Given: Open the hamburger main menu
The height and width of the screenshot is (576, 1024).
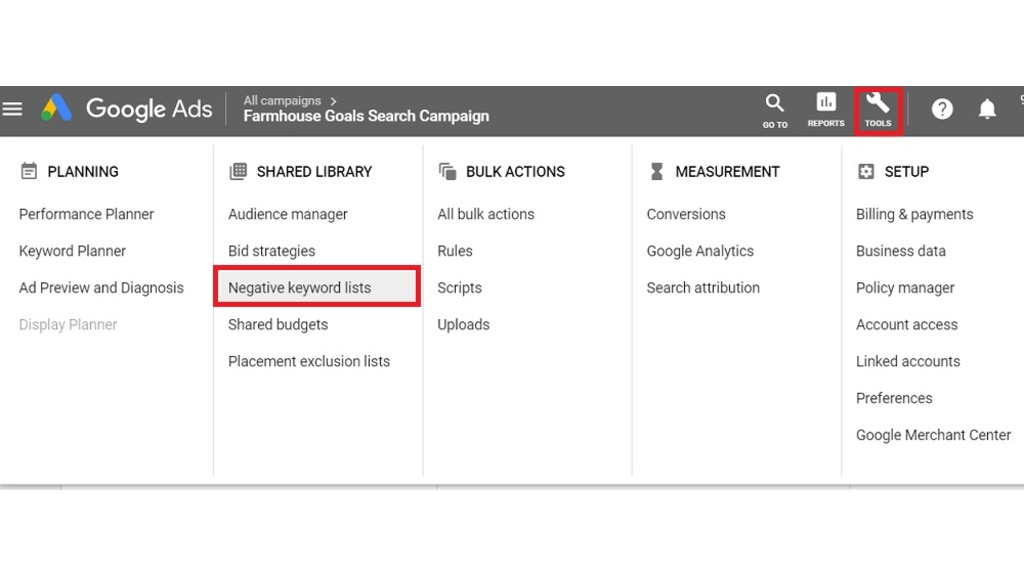Looking at the screenshot, I should (12, 108).
